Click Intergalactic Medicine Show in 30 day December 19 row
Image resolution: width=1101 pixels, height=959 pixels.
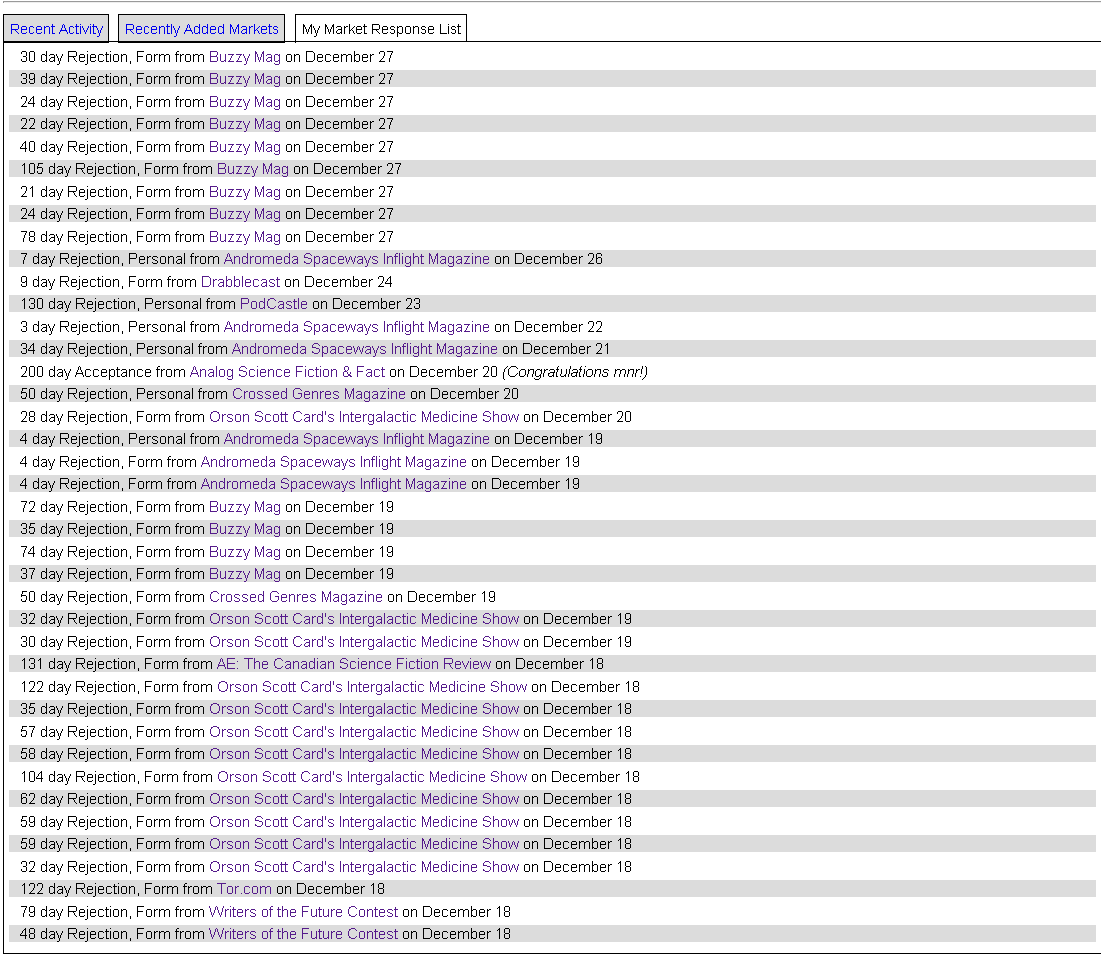(x=364, y=642)
